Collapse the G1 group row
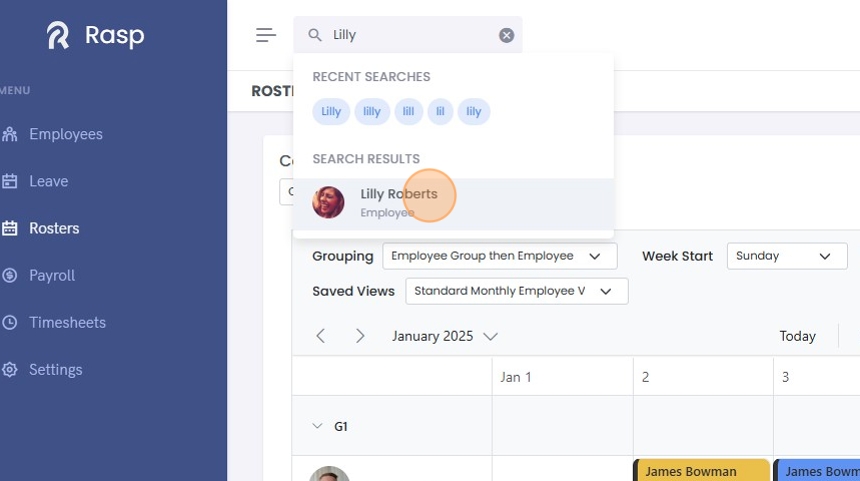The height and width of the screenshot is (481, 860). (317, 426)
